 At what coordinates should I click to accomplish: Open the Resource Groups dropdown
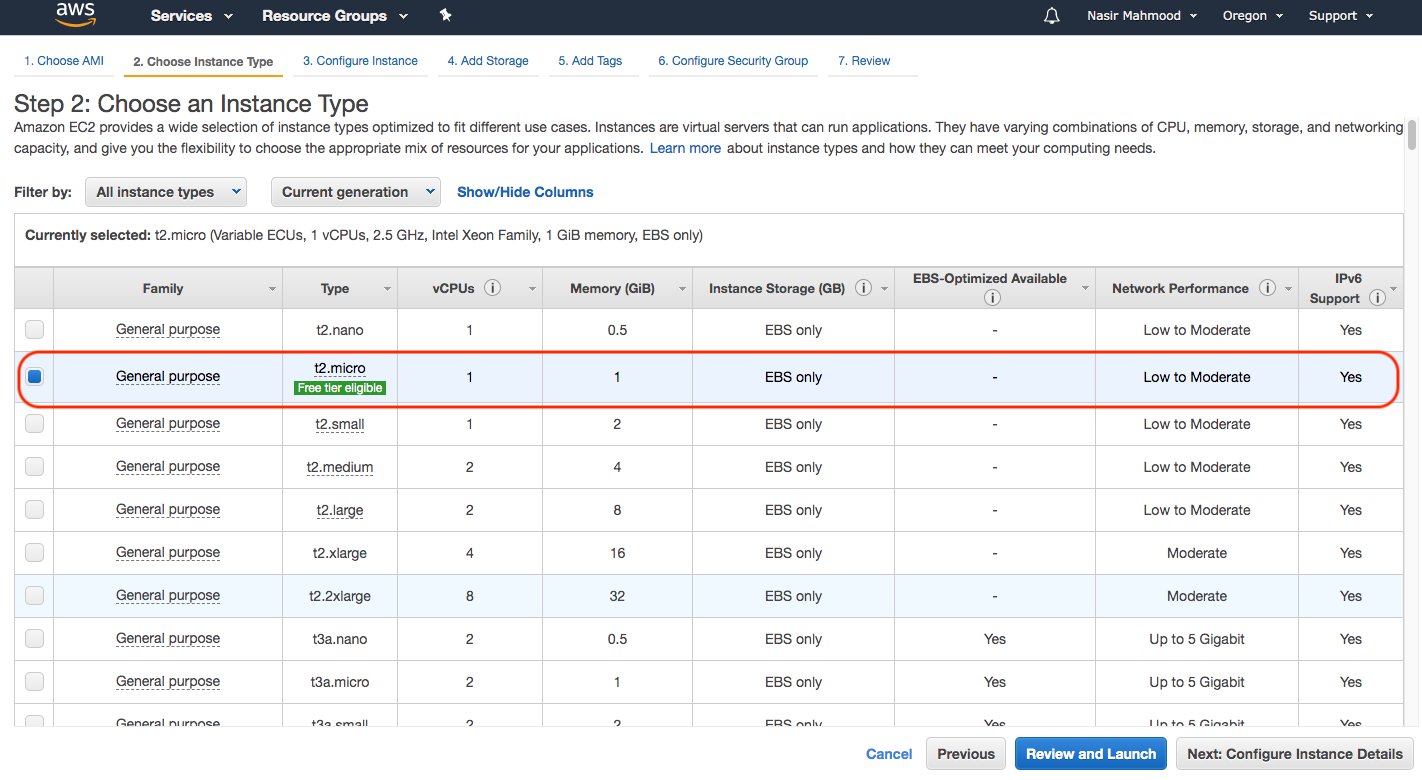point(335,16)
